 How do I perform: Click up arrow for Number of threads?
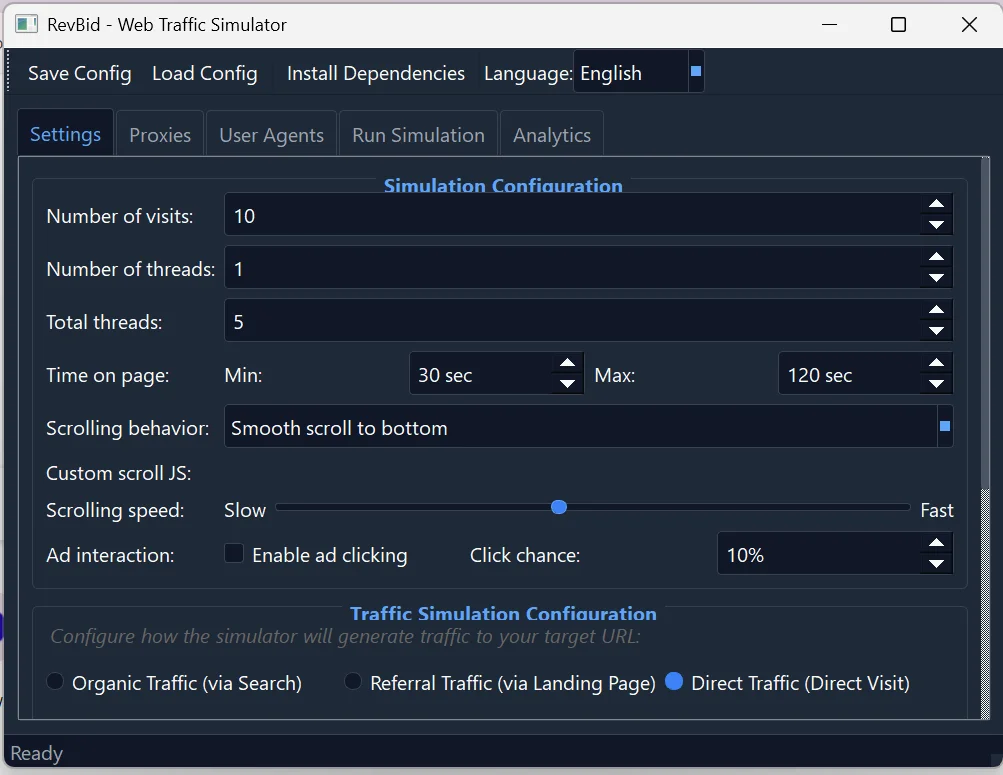tap(936, 257)
